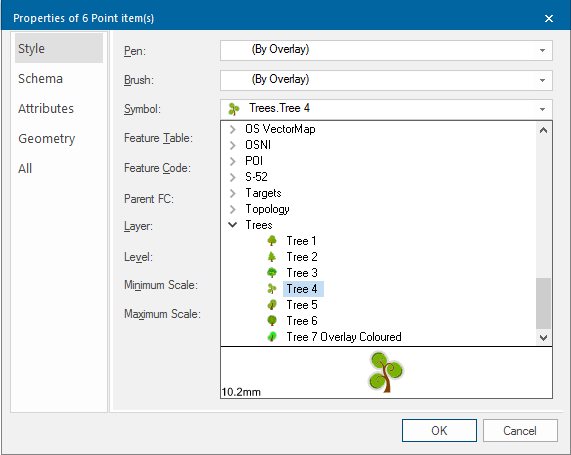Select the Tree 2 conifer icon

(272, 257)
